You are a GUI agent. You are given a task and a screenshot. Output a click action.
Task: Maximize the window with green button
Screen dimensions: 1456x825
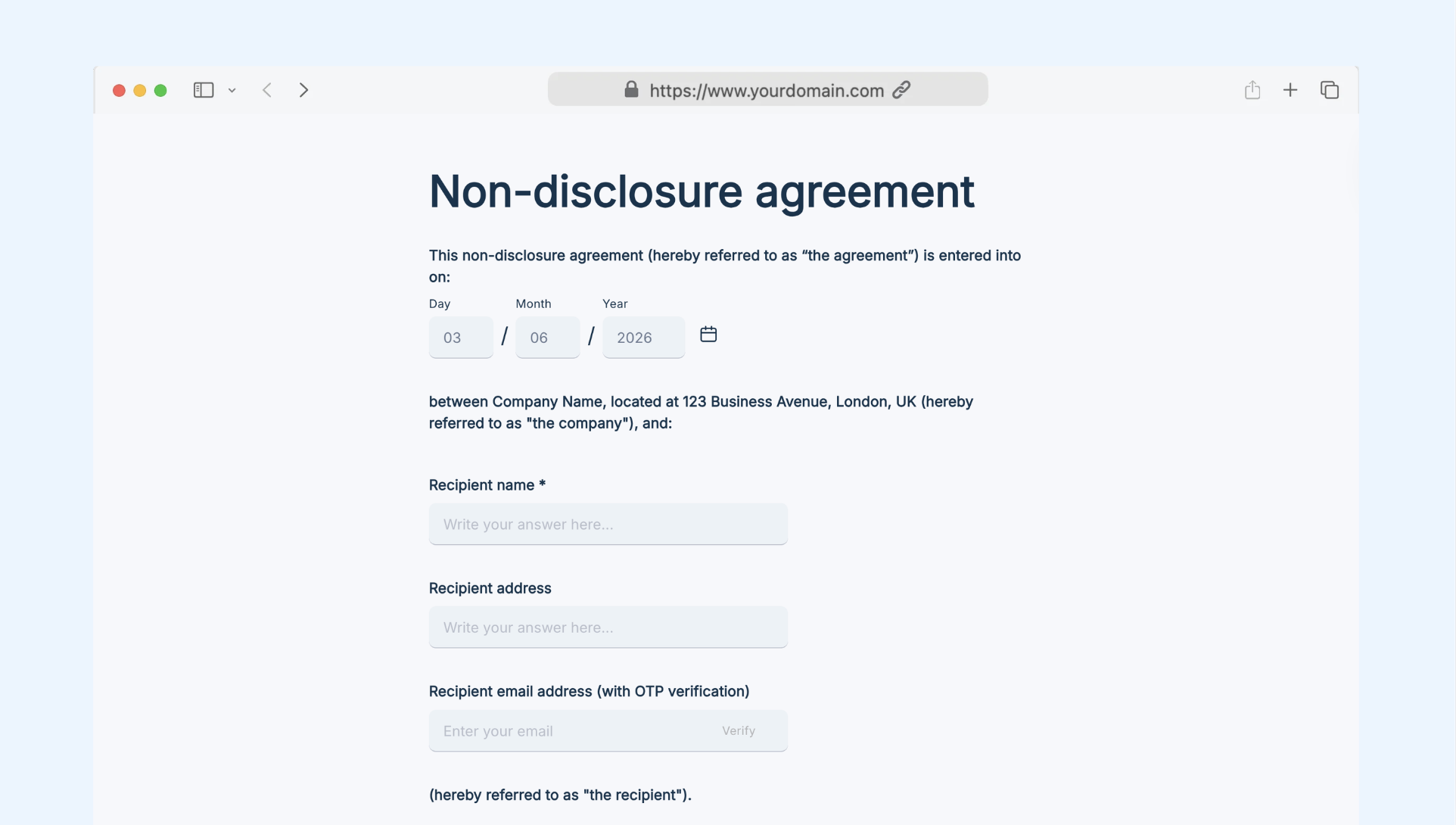click(160, 91)
